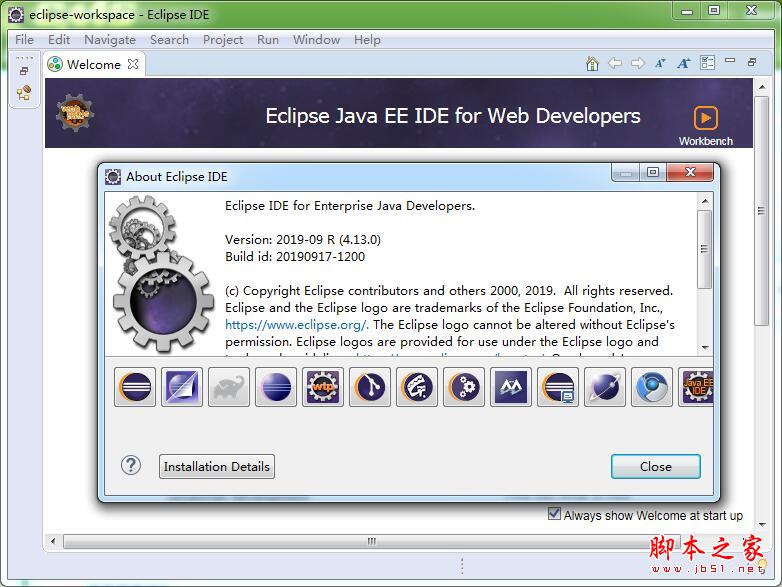Viewport: 782px width, 587px height.
Task: Open the Navigate menu
Action: click(110, 39)
